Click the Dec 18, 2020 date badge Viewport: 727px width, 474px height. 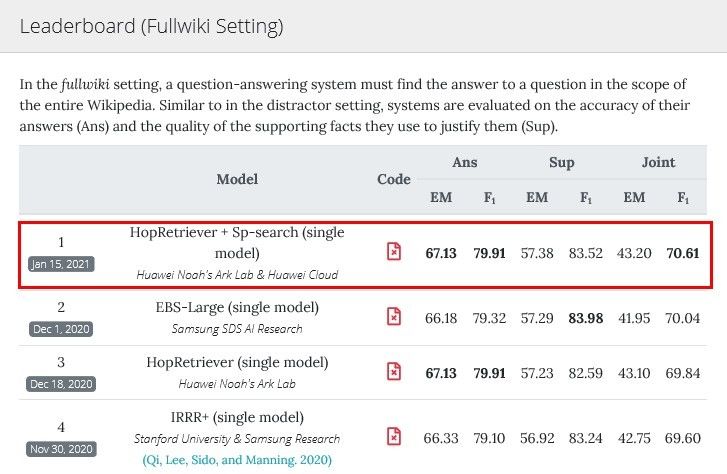61,383
